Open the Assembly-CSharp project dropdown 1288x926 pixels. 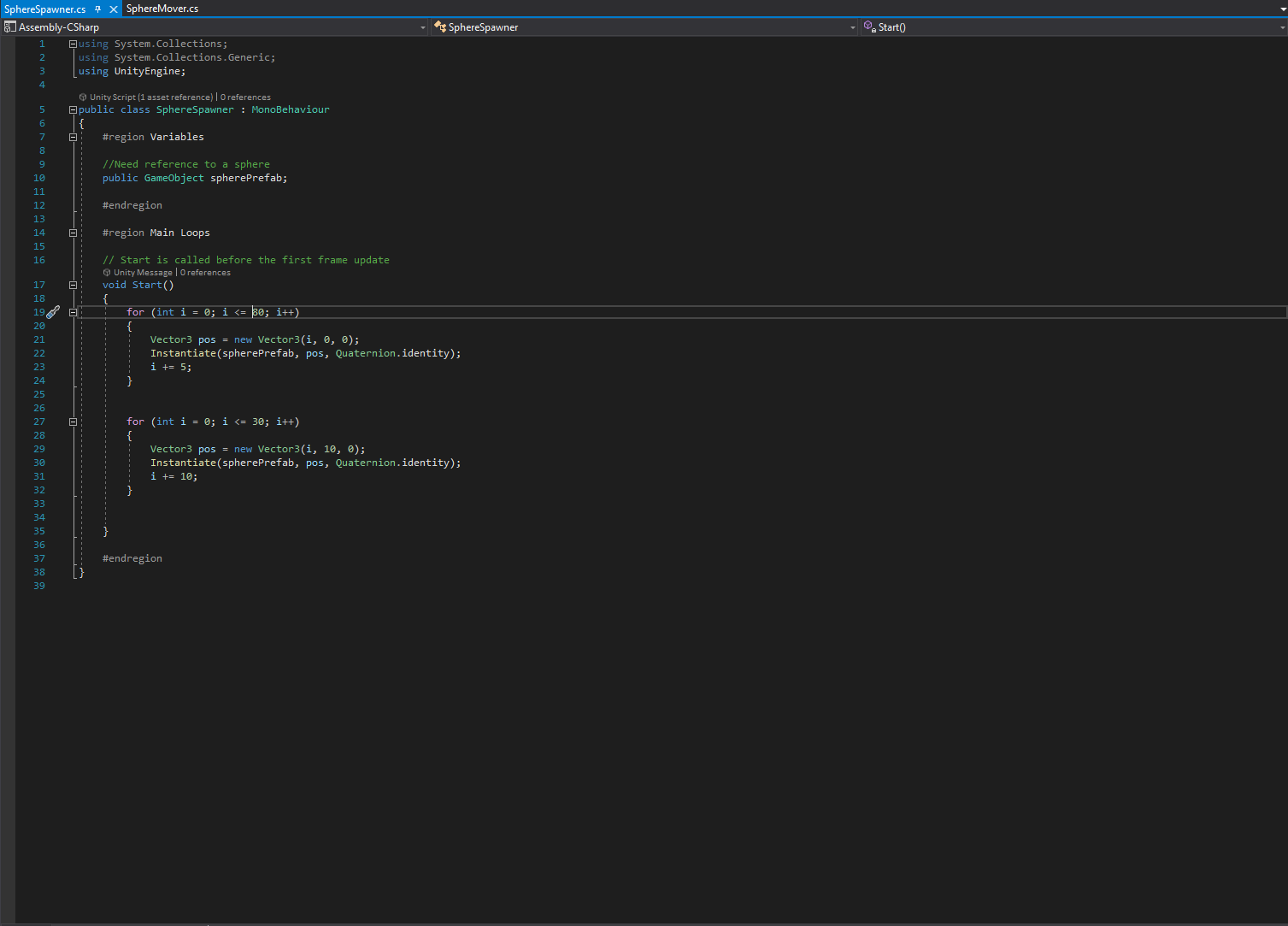(x=422, y=27)
